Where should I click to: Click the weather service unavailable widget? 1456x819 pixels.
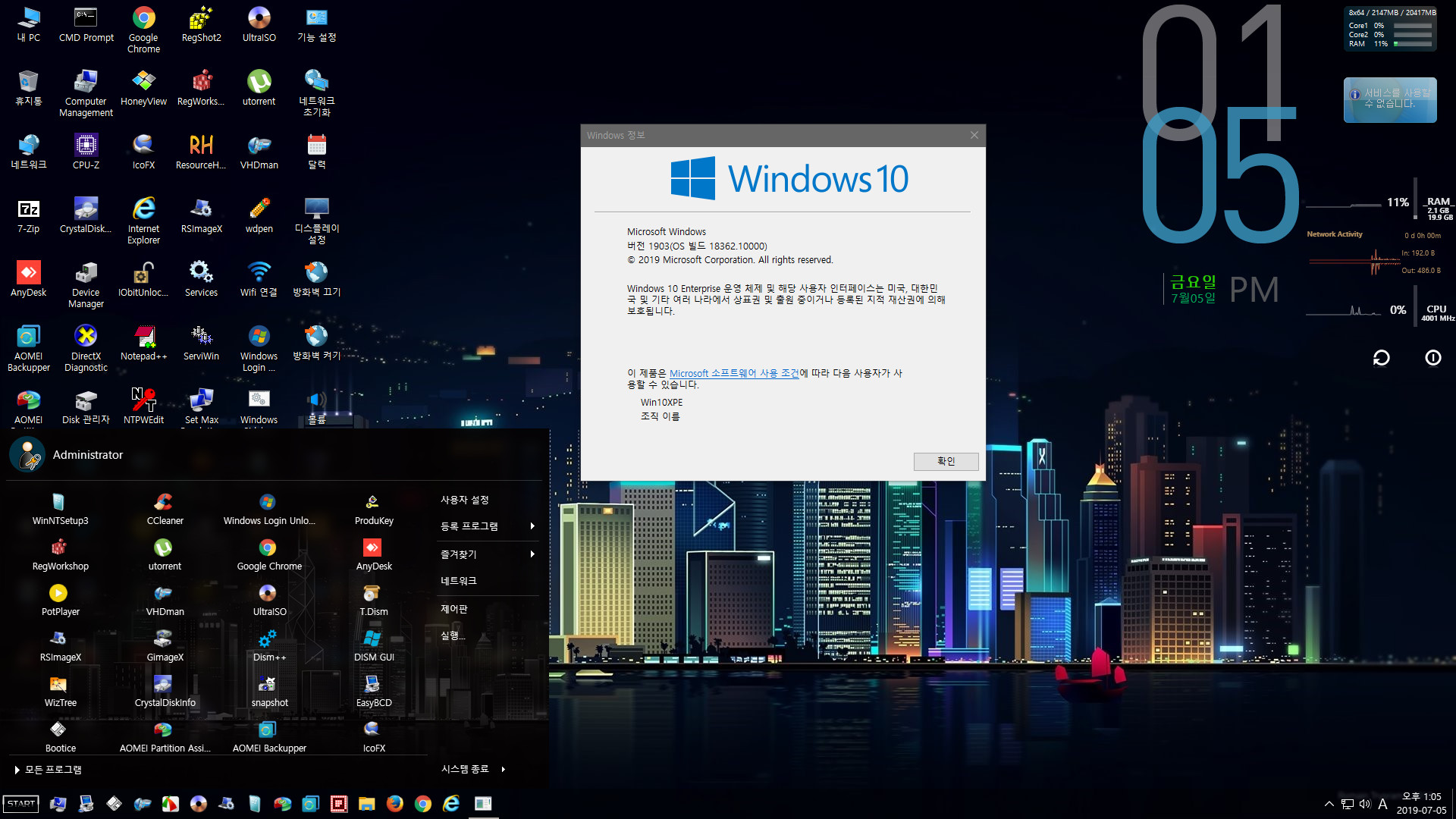click(x=1390, y=99)
